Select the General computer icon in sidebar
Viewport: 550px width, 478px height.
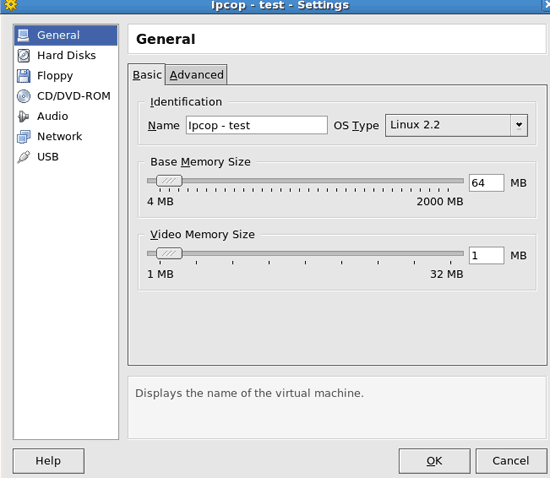(24, 35)
